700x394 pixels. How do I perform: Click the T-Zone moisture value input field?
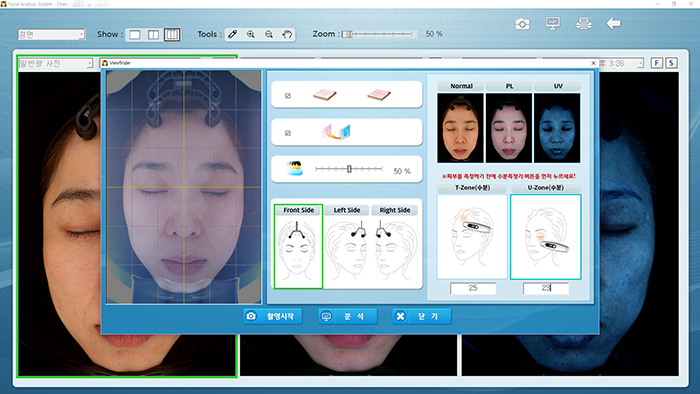click(x=473, y=288)
